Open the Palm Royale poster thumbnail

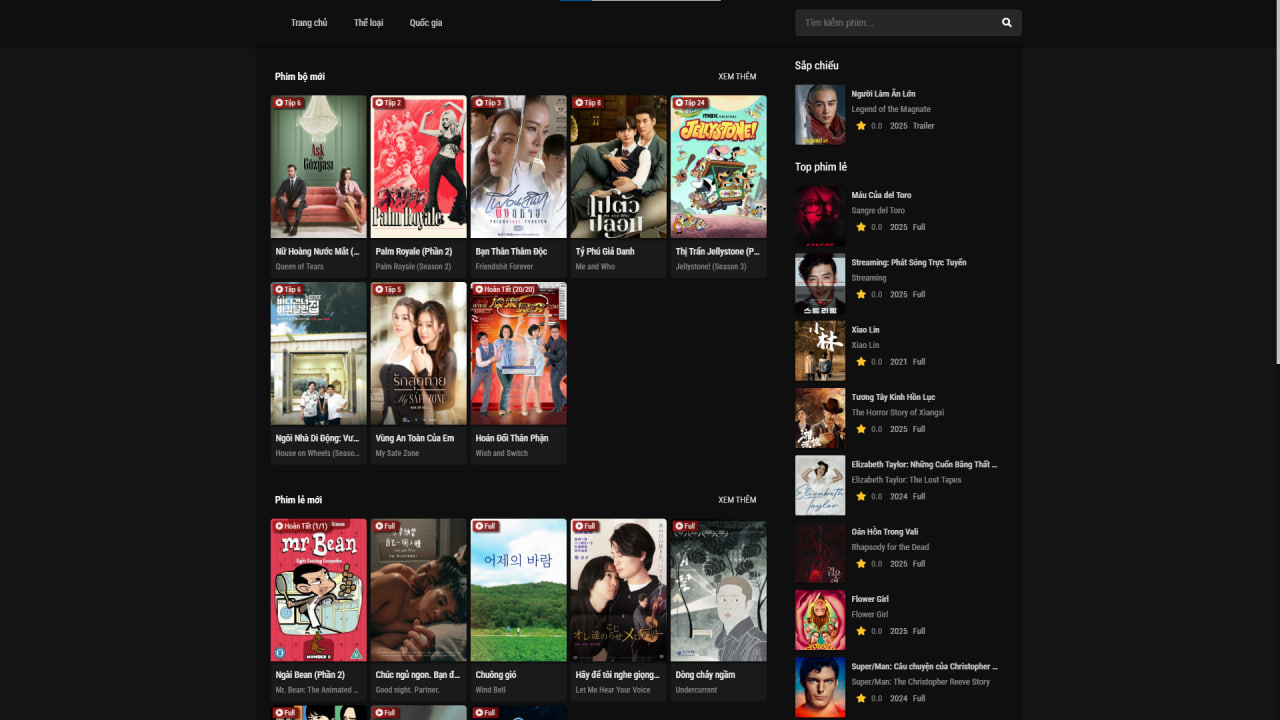click(x=418, y=168)
